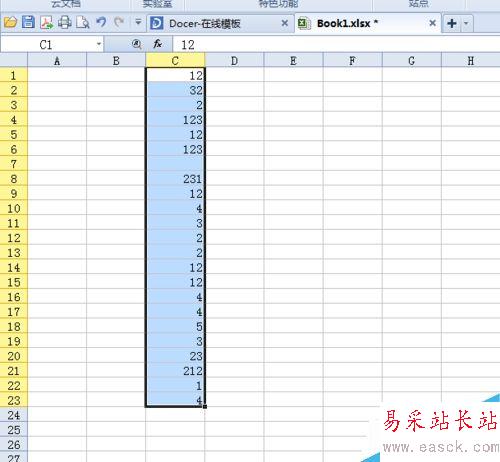This screenshot has height=462, width=500.
Task: Select row 12 header
Action: 14,238
